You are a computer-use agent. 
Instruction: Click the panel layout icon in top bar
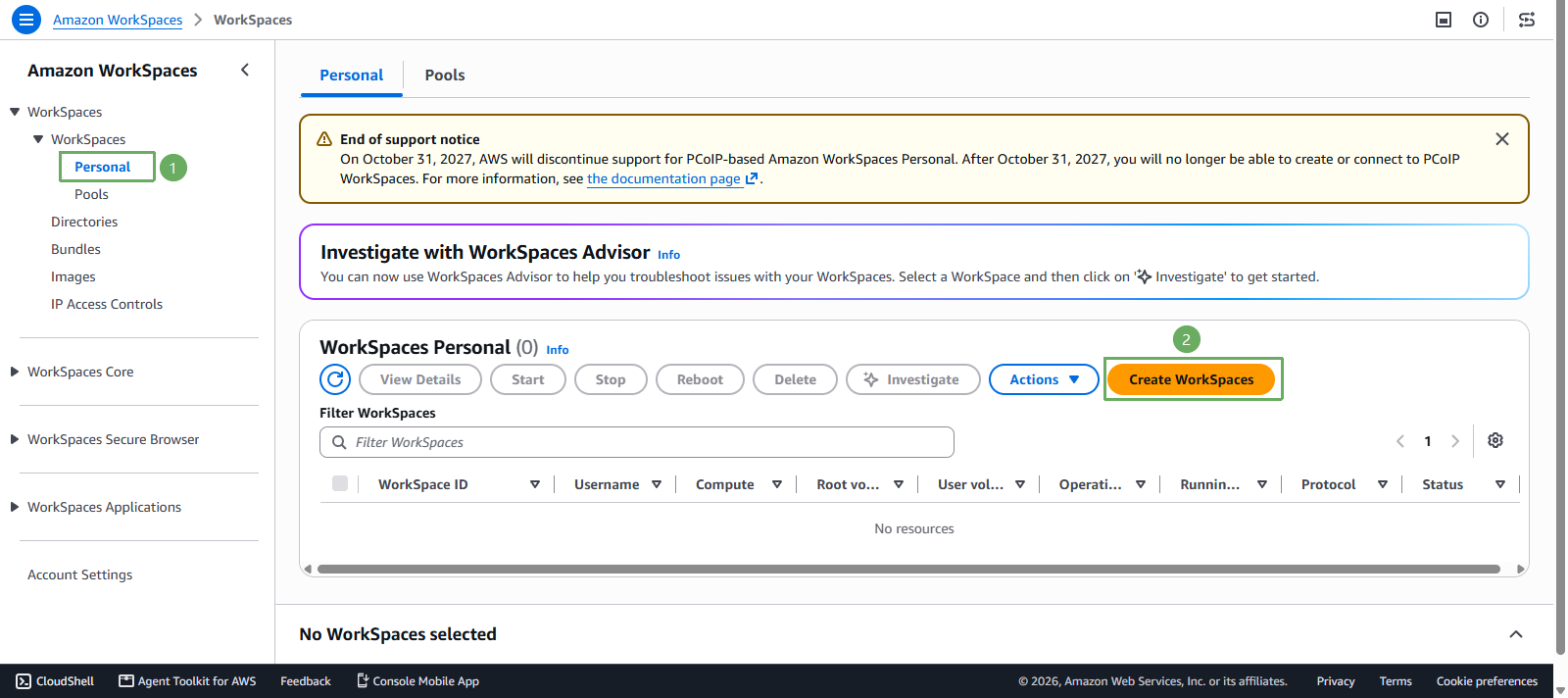point(1444,20)
